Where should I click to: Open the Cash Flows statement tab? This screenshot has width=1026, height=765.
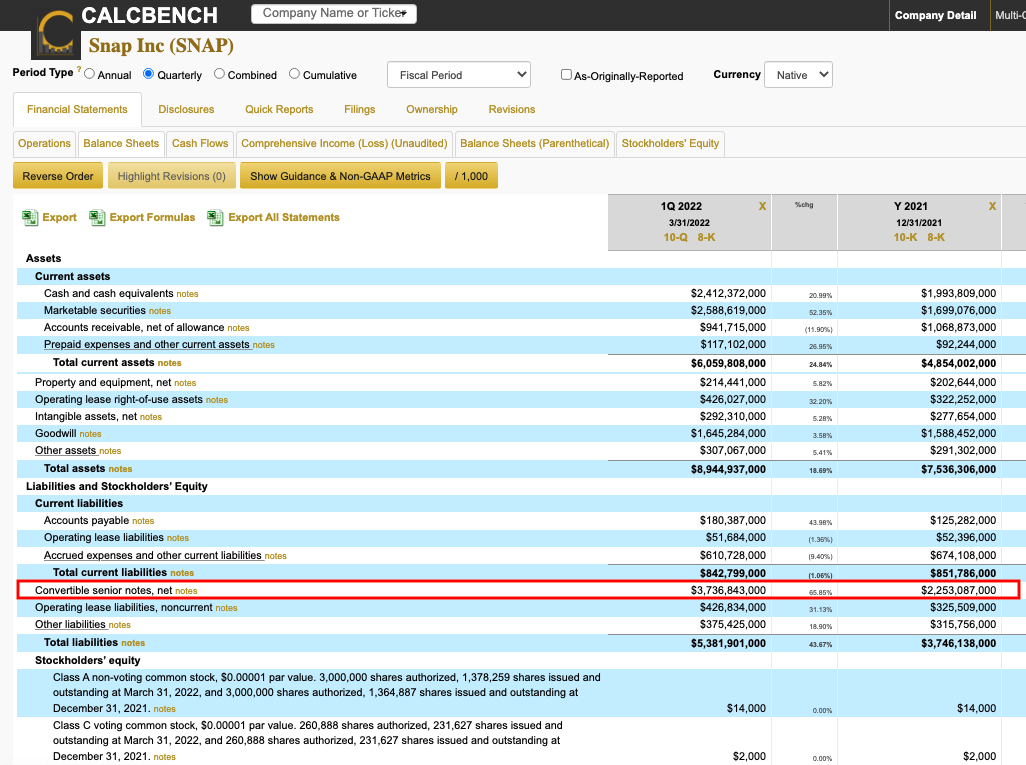tap(200, 144)
